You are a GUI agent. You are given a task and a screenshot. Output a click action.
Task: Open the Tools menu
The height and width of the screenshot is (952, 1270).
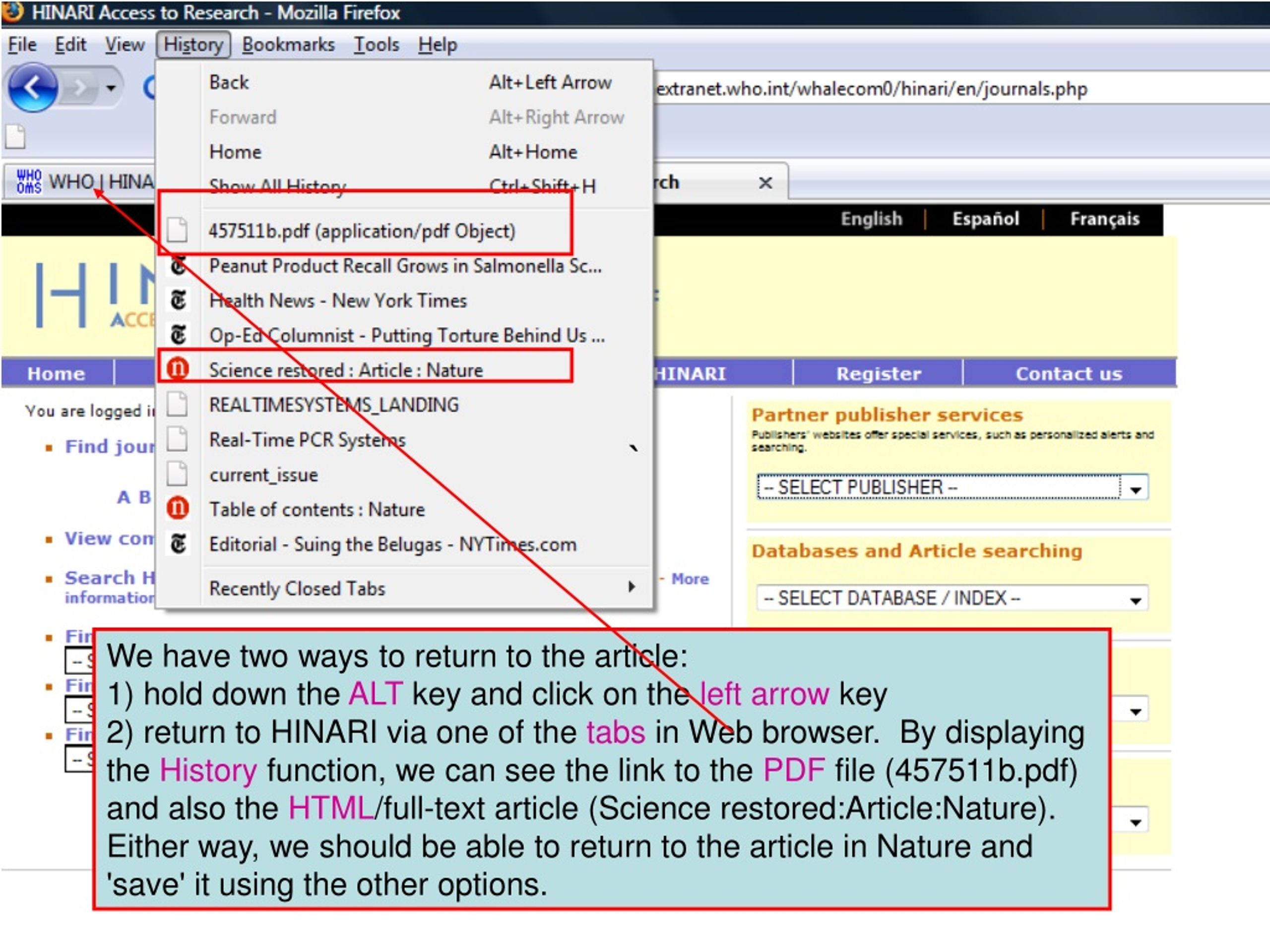[x=376, y=44]
